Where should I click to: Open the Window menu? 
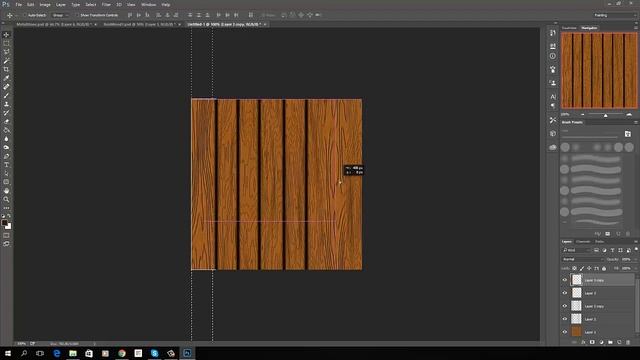148,4
